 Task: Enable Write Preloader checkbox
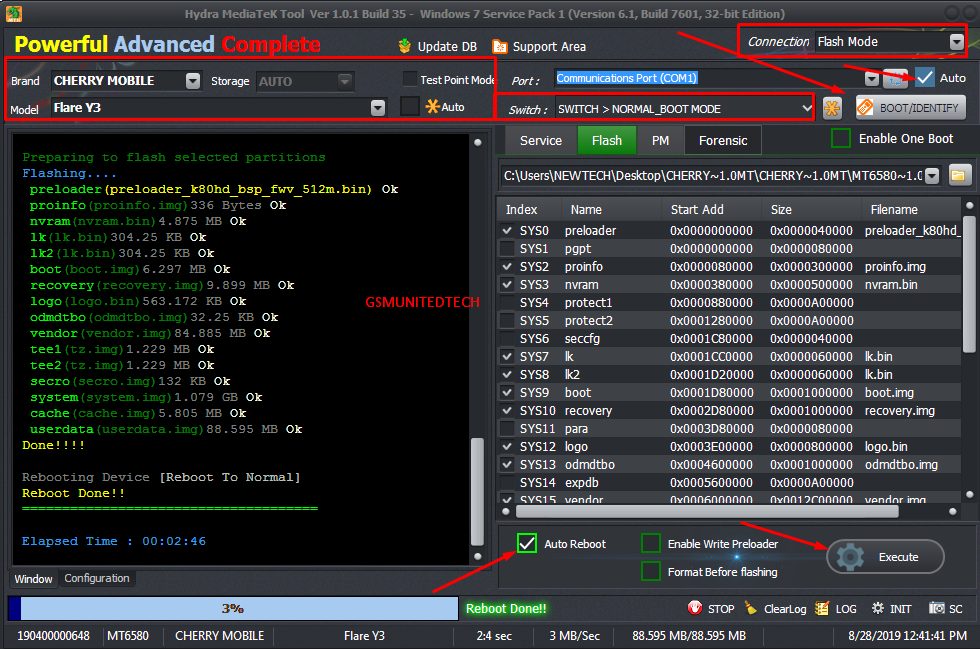[651, 543]
